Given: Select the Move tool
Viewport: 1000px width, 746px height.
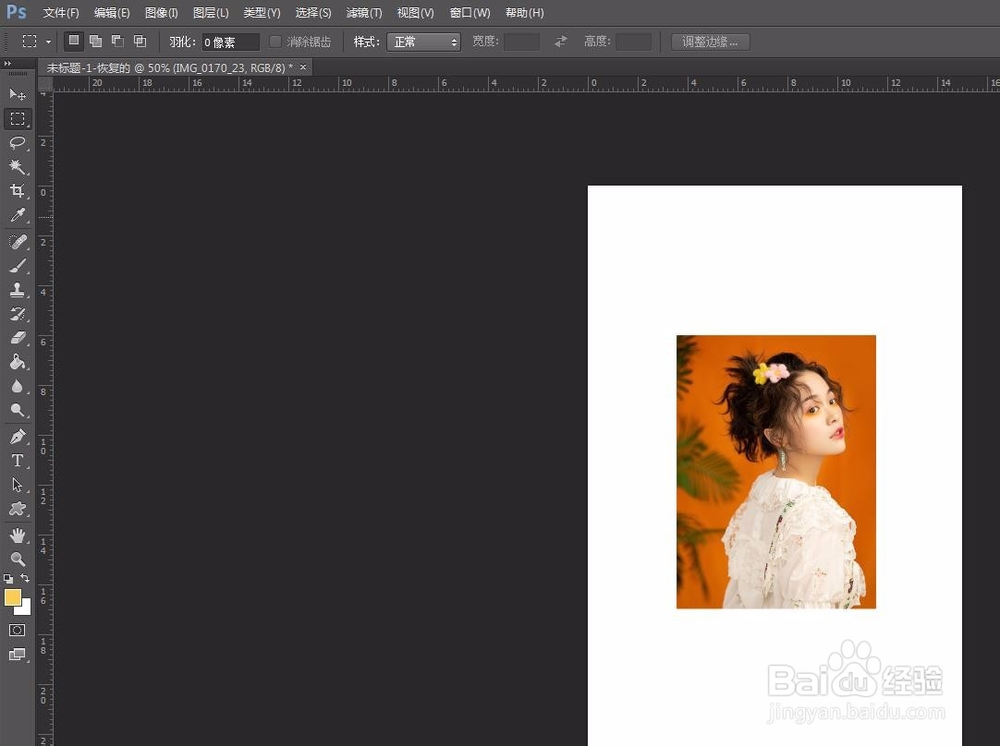Looking at the screenshot, I should click(x=17, y=95).
